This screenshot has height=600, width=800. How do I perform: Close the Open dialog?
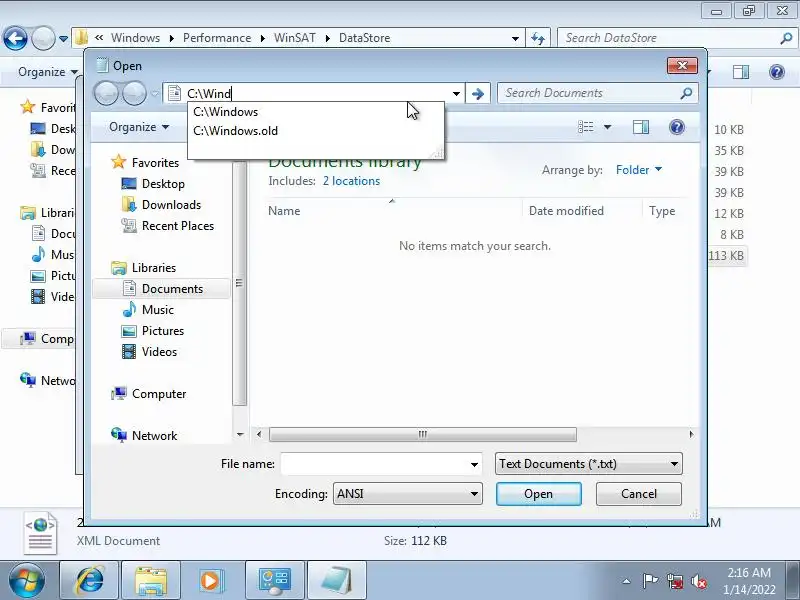682,65
